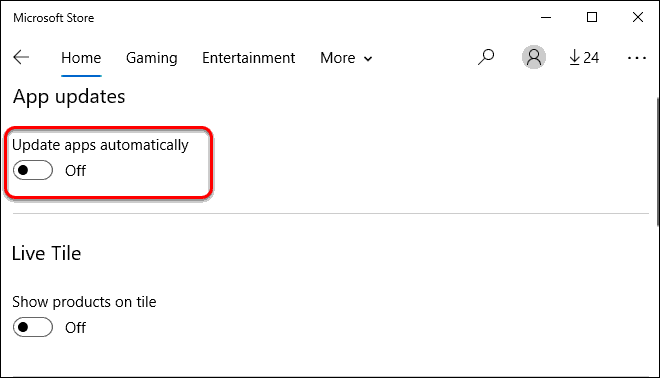The width and height of the screenshot is (660, 378).
Task: Expand the More dropdown menu
Action: [x=346, y=58]
